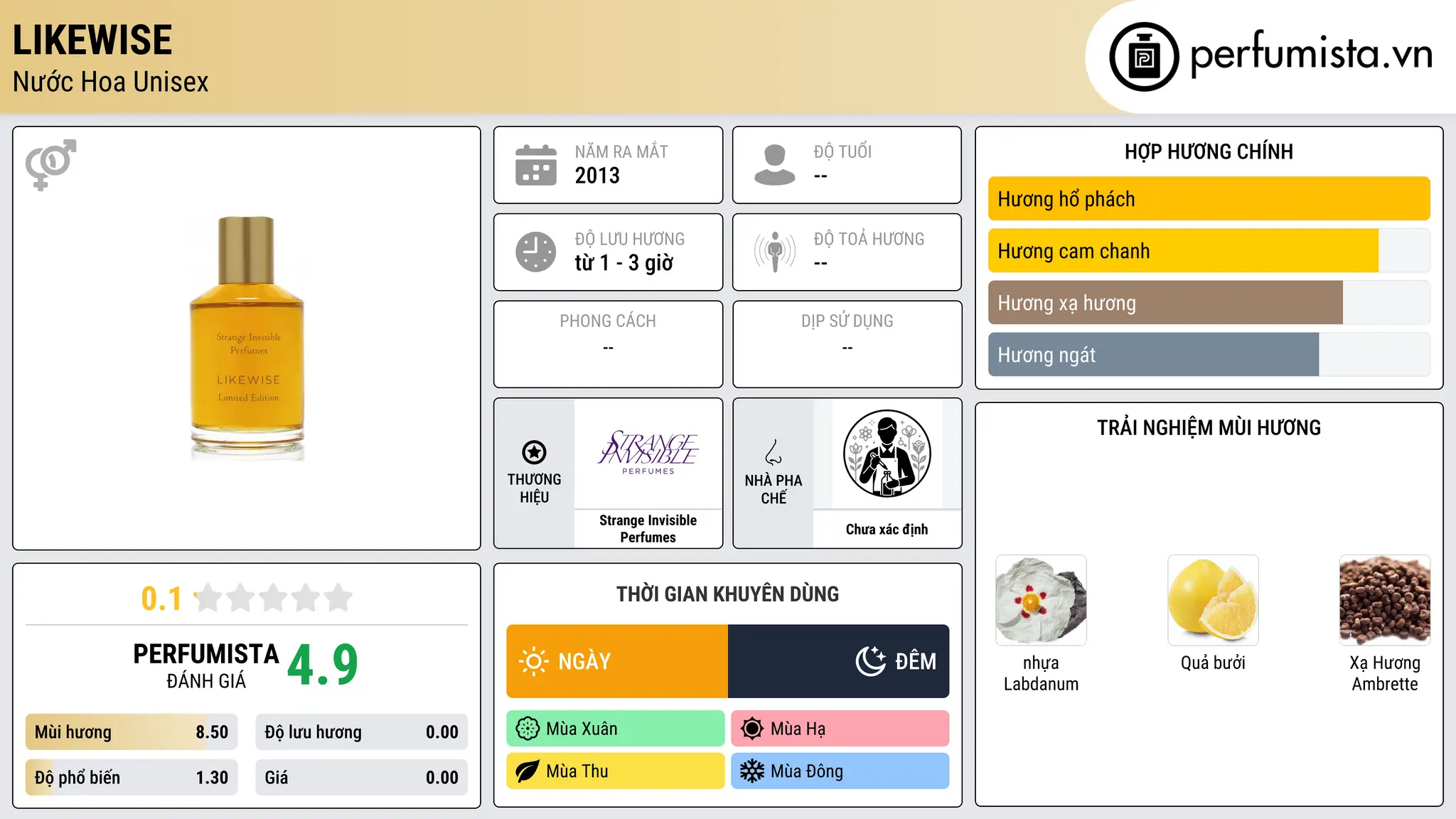Viewport: 1456px width, 819px height.
Task: Click the five-star rating row
Action: (x=274, y=598)
